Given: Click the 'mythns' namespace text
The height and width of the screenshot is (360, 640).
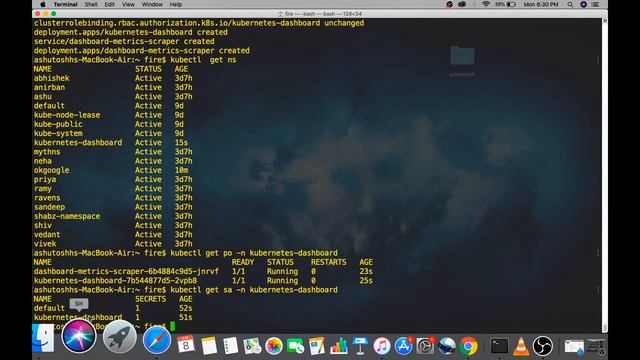Looking at the screenshot, I should 47,152.
